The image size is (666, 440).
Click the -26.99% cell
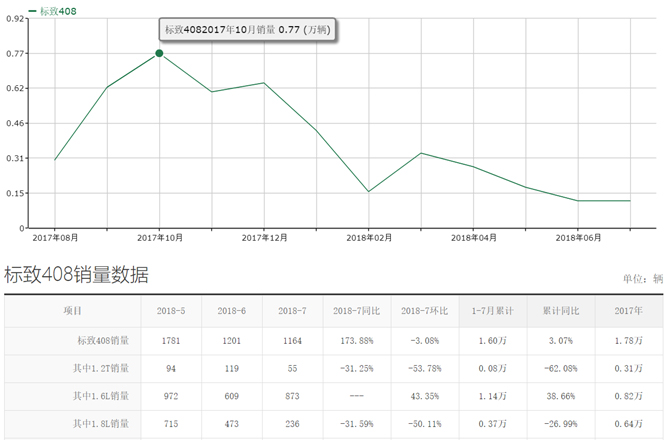pyautogui.click(x=561, y=424)
